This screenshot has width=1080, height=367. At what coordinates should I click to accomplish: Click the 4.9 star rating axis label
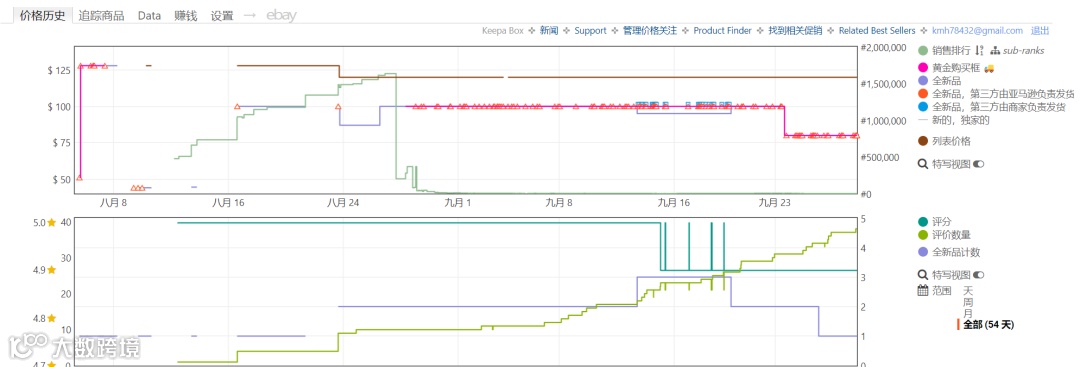46,270
